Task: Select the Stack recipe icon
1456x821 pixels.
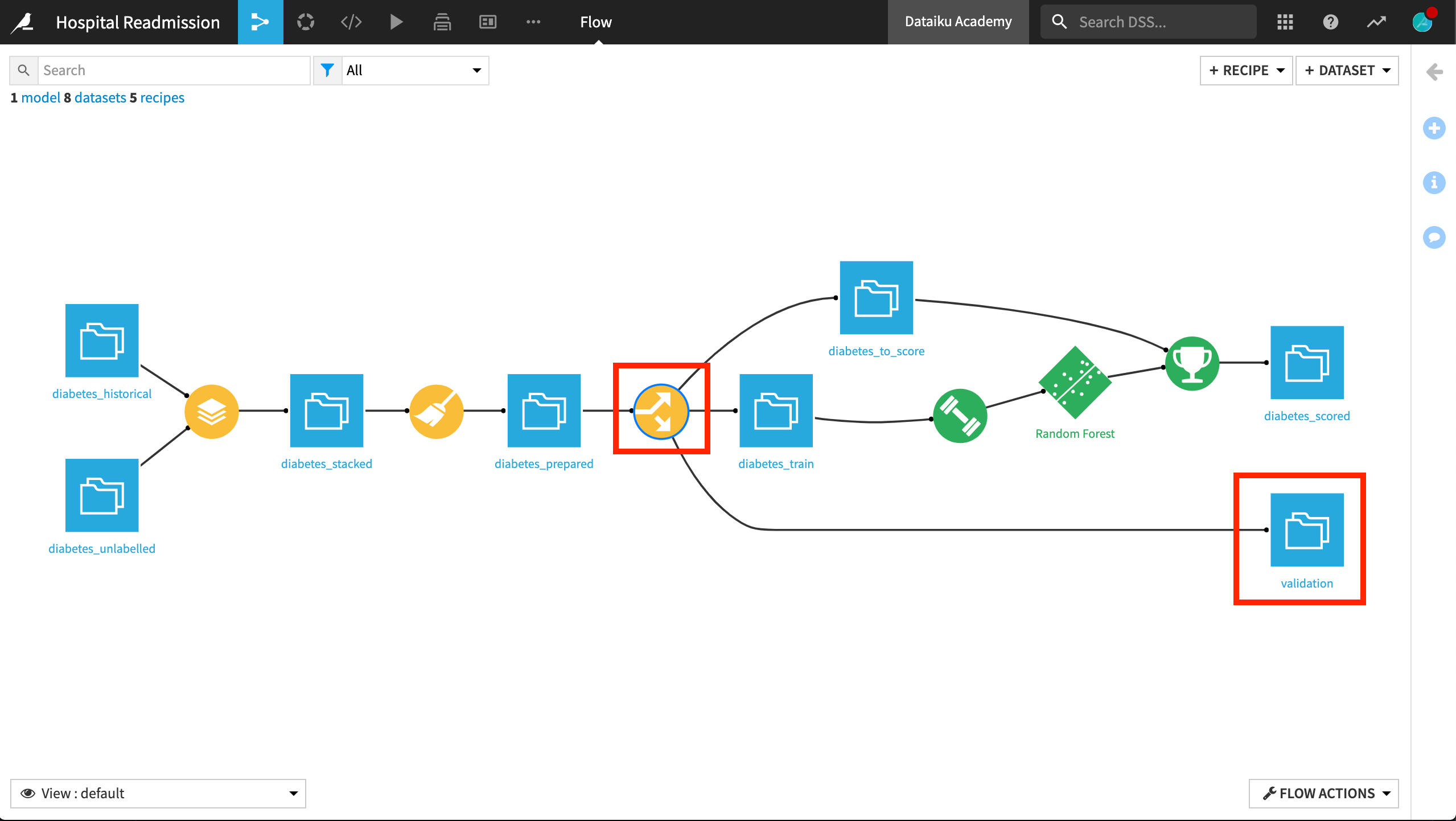Action: tap(212, 411)
